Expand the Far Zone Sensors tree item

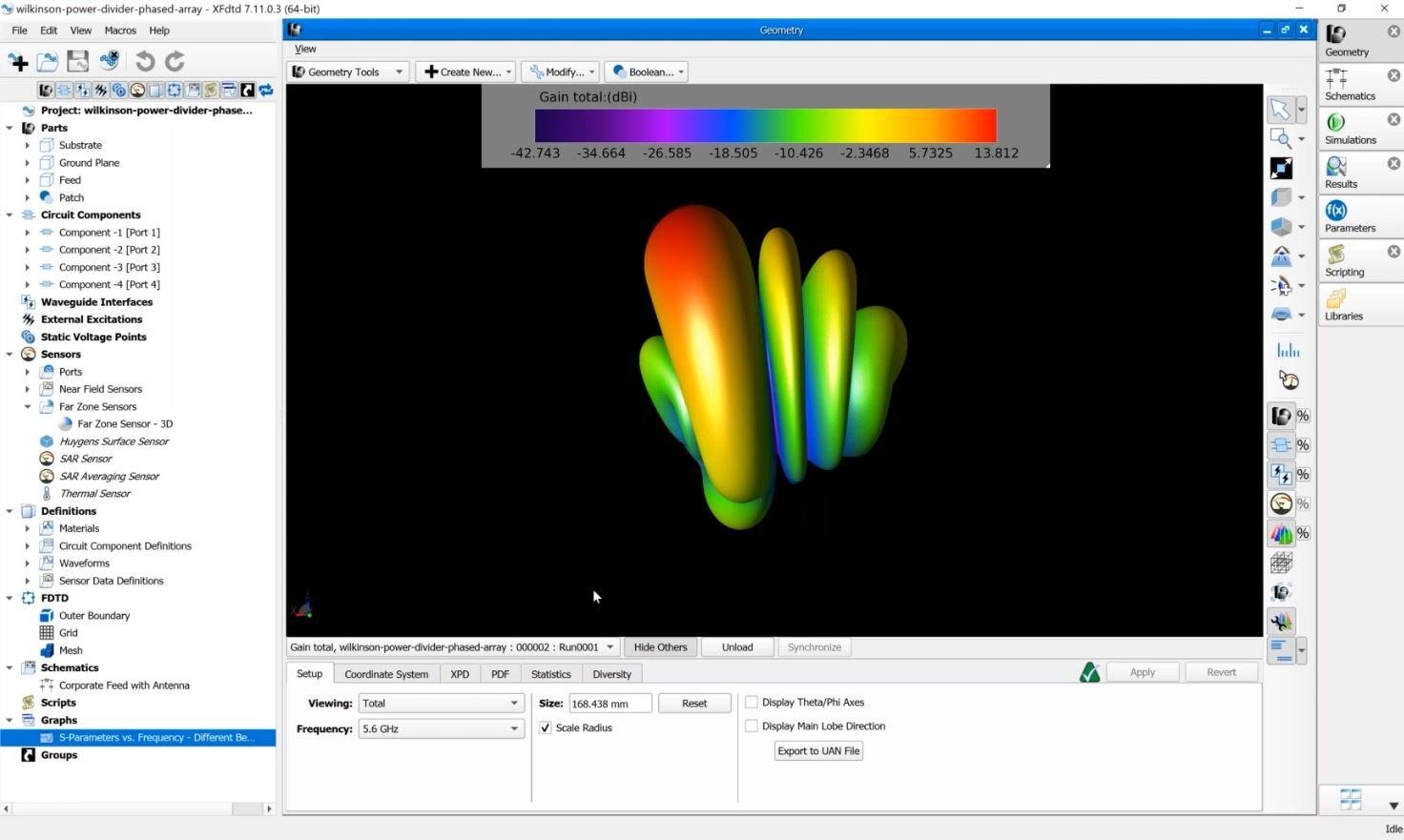(28, 406)
